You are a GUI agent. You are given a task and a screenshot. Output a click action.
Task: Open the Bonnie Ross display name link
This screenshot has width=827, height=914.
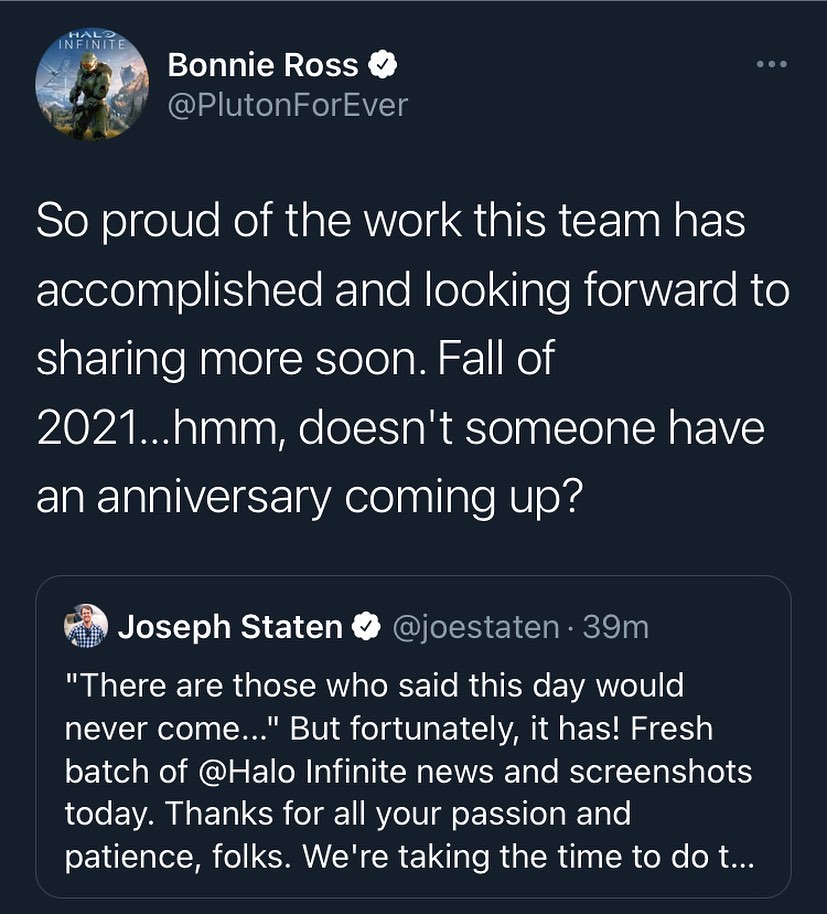click(x=262, y=66)
